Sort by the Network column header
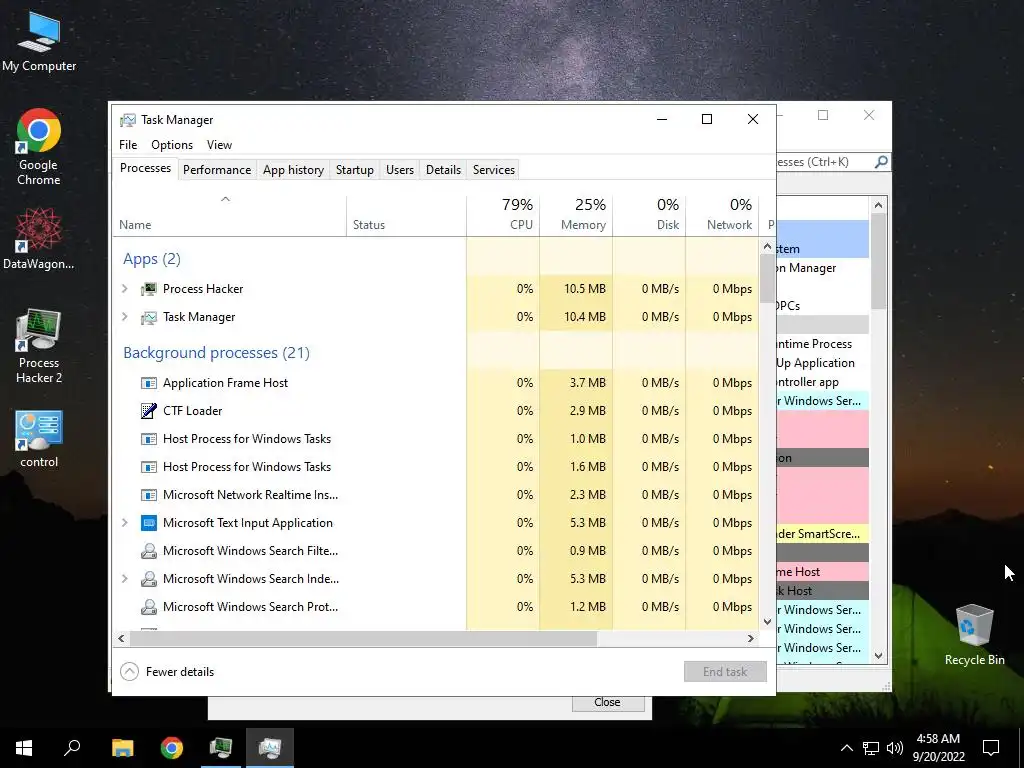Viewport: 1024px width, 768px height. point(722,214)
